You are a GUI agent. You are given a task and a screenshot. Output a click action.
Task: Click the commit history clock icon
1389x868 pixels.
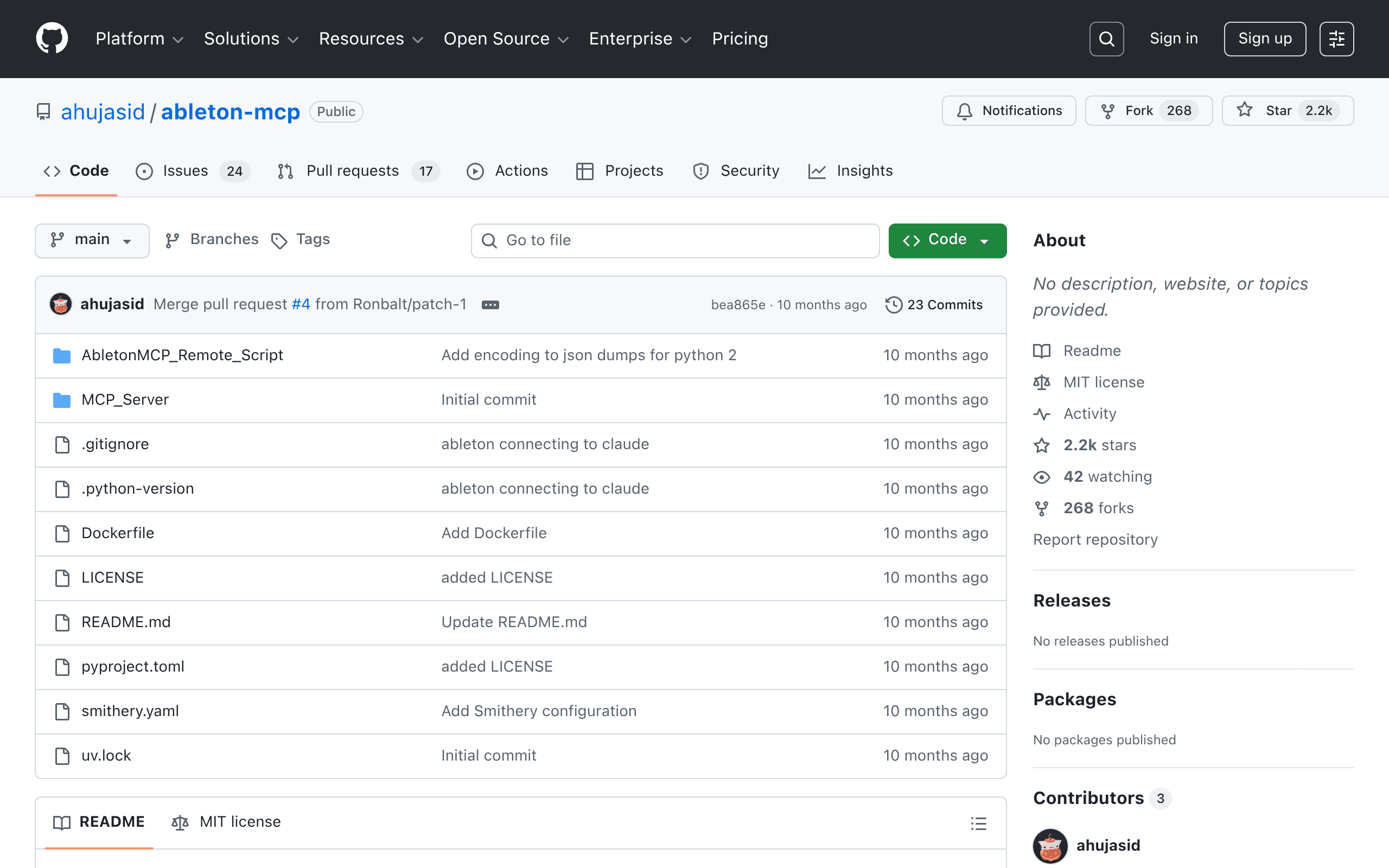[x=893, y=305]
